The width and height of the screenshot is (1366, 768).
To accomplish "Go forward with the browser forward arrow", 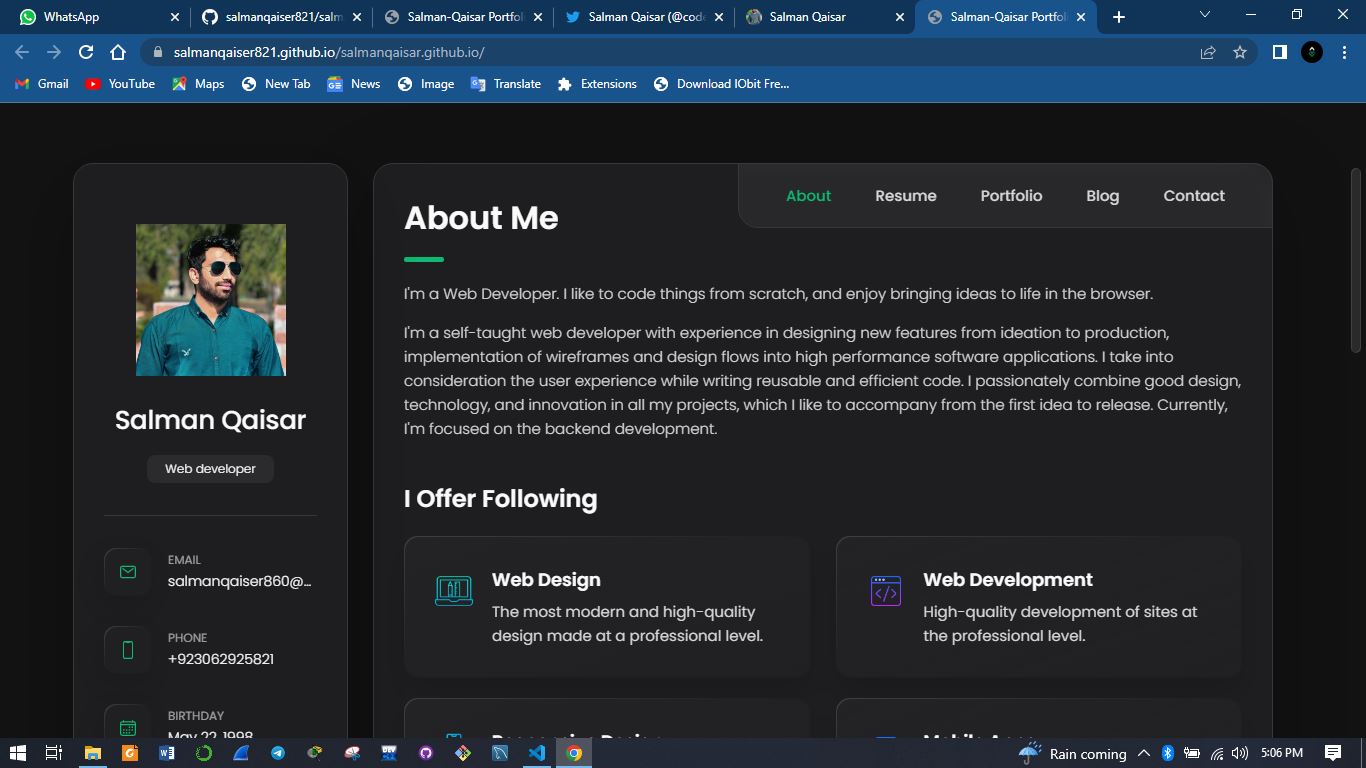I will 54,52.
